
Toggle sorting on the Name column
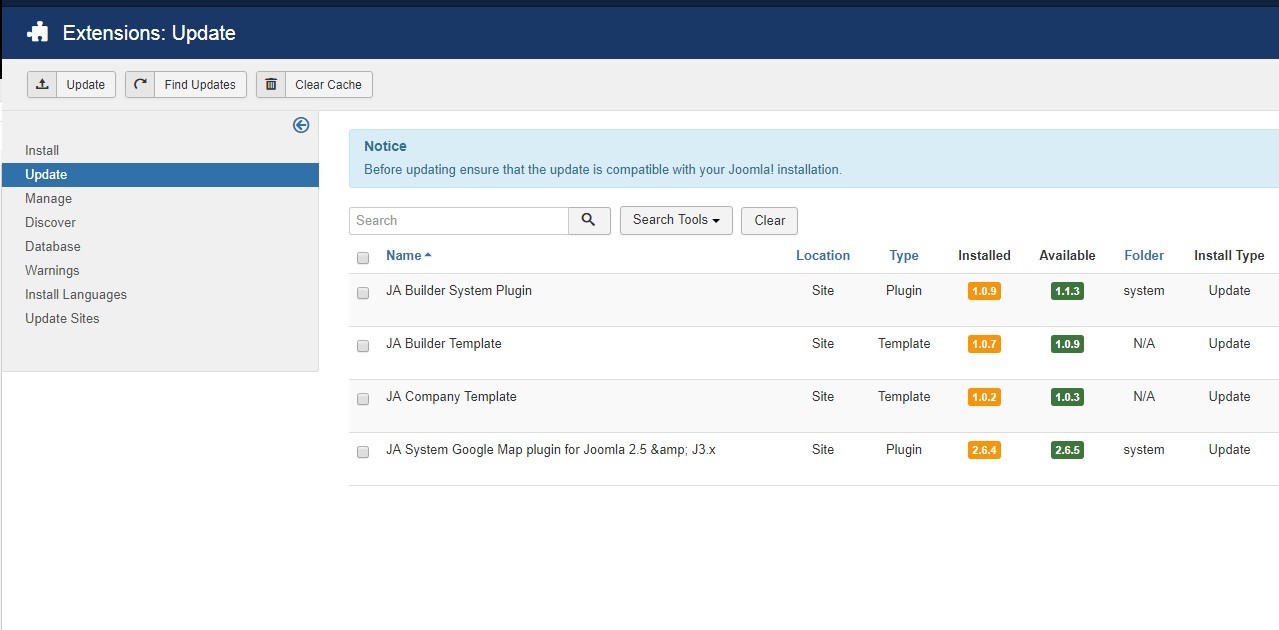[403, 255]
